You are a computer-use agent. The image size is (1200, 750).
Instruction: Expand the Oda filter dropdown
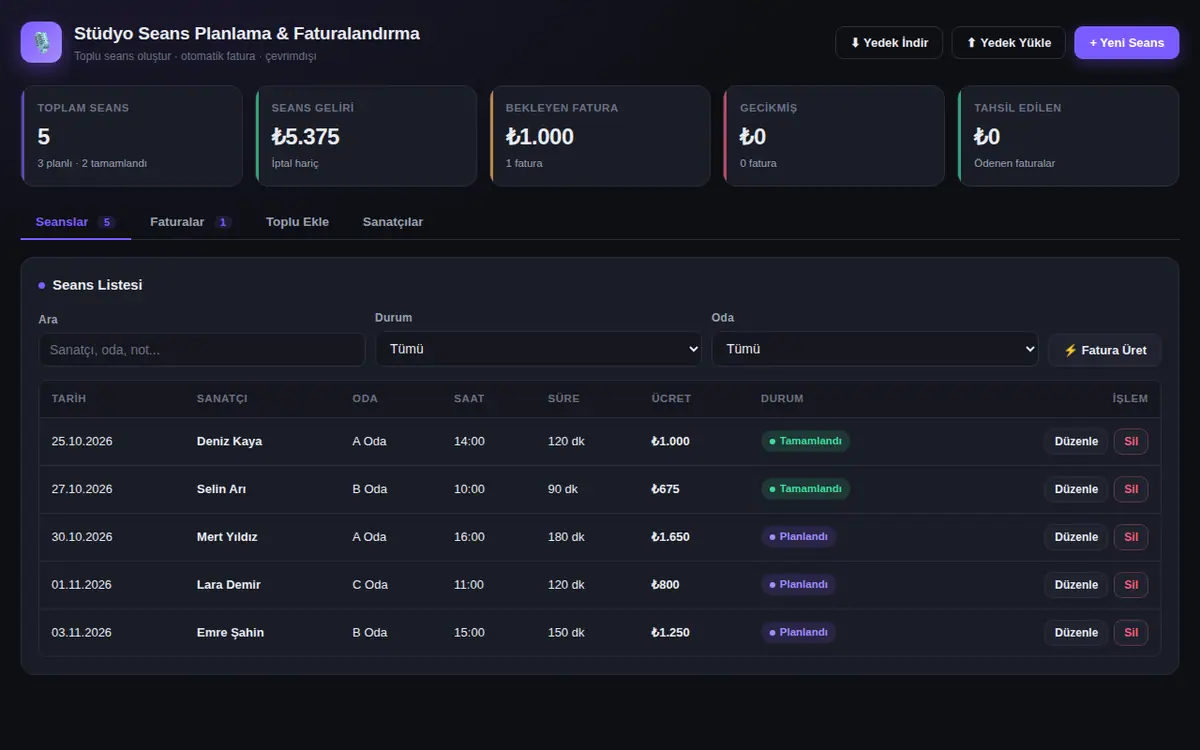point(875,349)
